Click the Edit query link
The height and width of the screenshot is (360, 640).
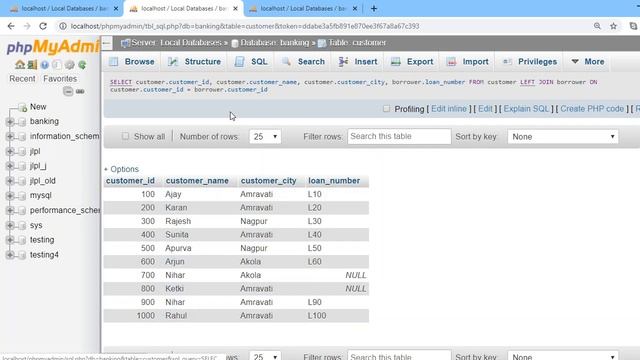pos(485,109)
